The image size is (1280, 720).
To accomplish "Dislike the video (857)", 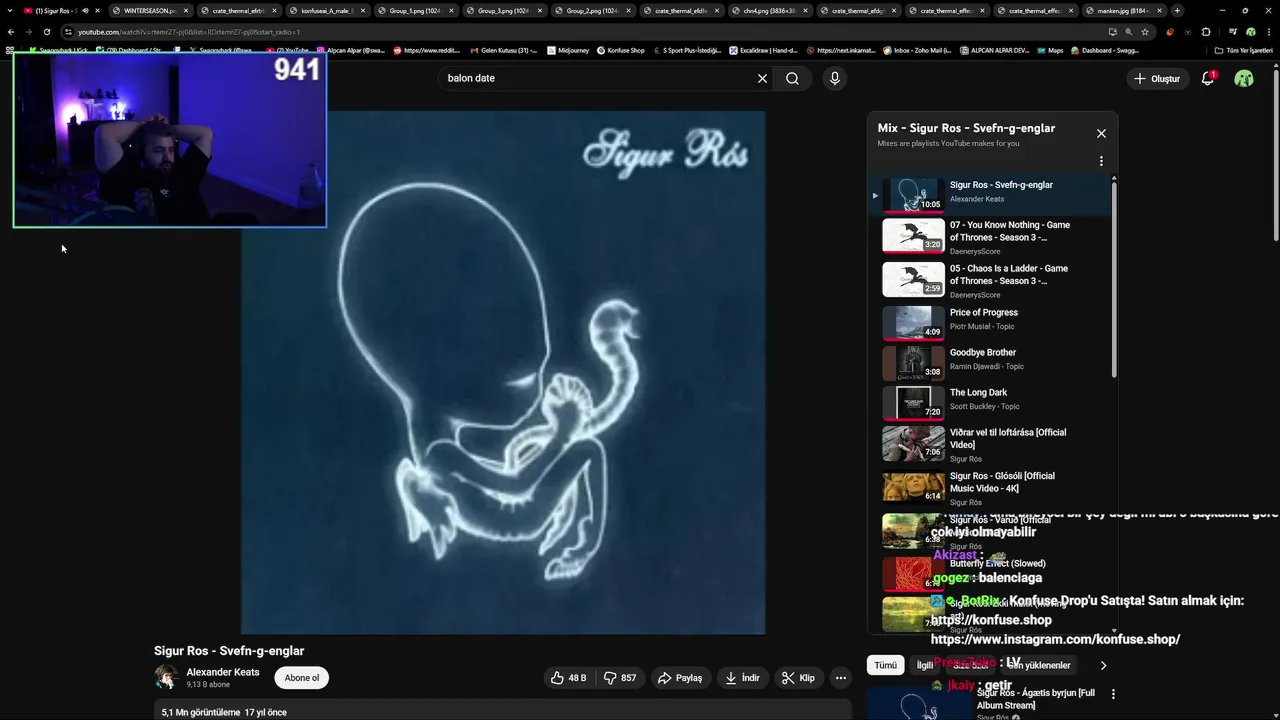I will (x=620, y=678).
